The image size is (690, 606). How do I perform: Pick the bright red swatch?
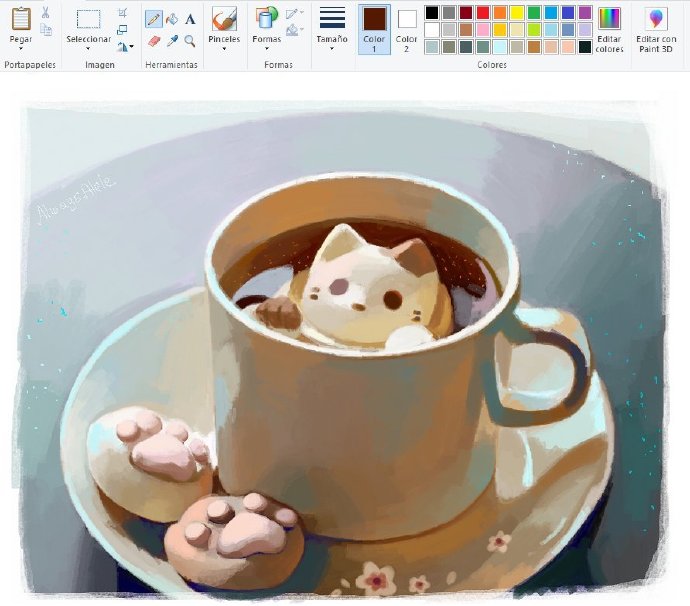[483, 13]
